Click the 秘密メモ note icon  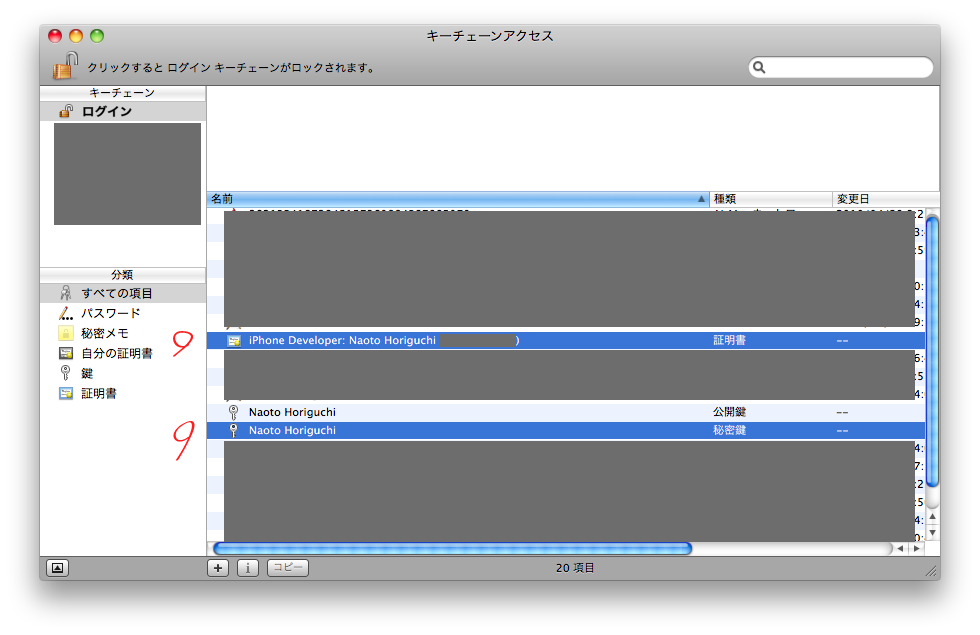[x=66, y=333]
